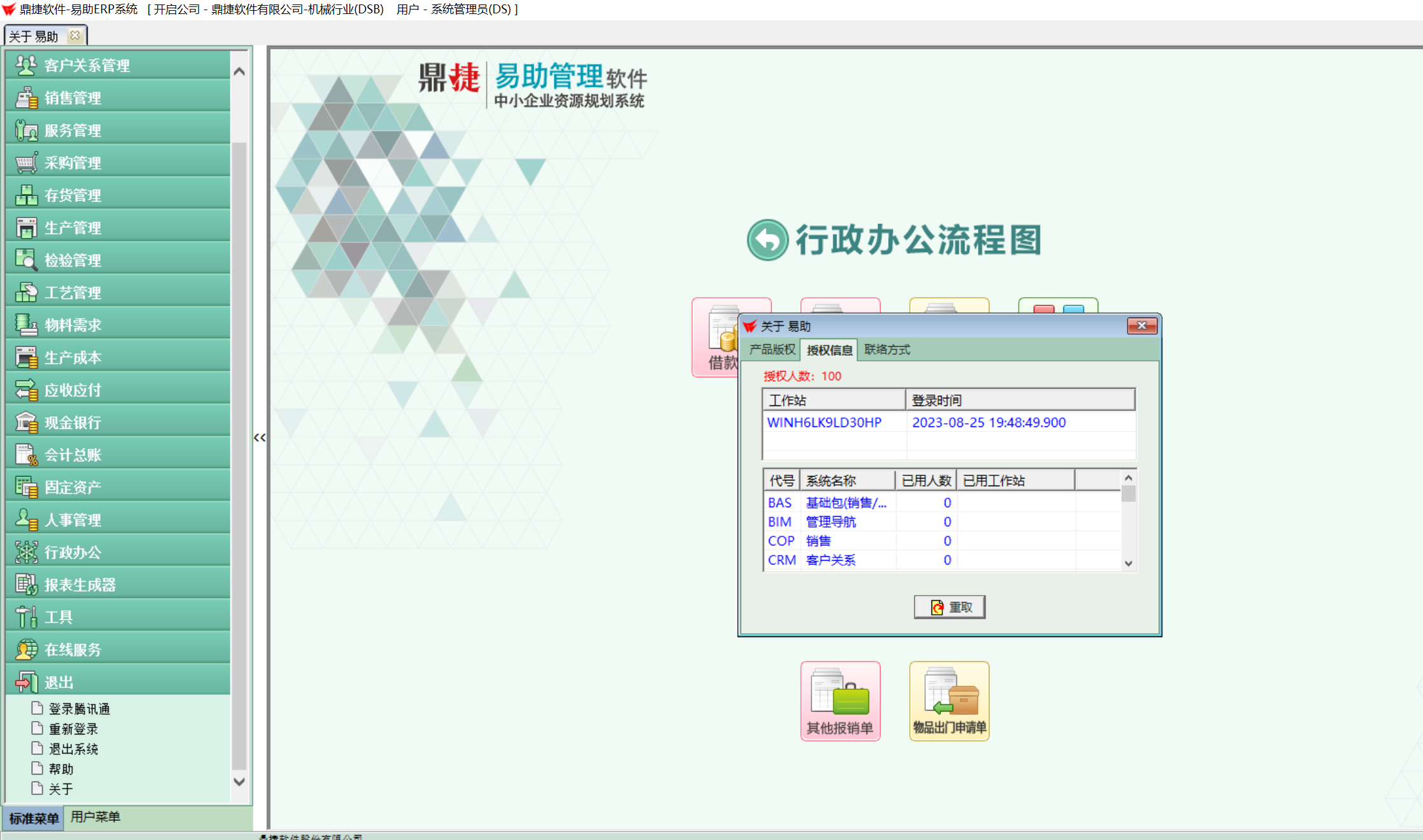Click the green back arrow beside 行政办公流程图
Screen dimensions: 1423x840
point(767,240)
